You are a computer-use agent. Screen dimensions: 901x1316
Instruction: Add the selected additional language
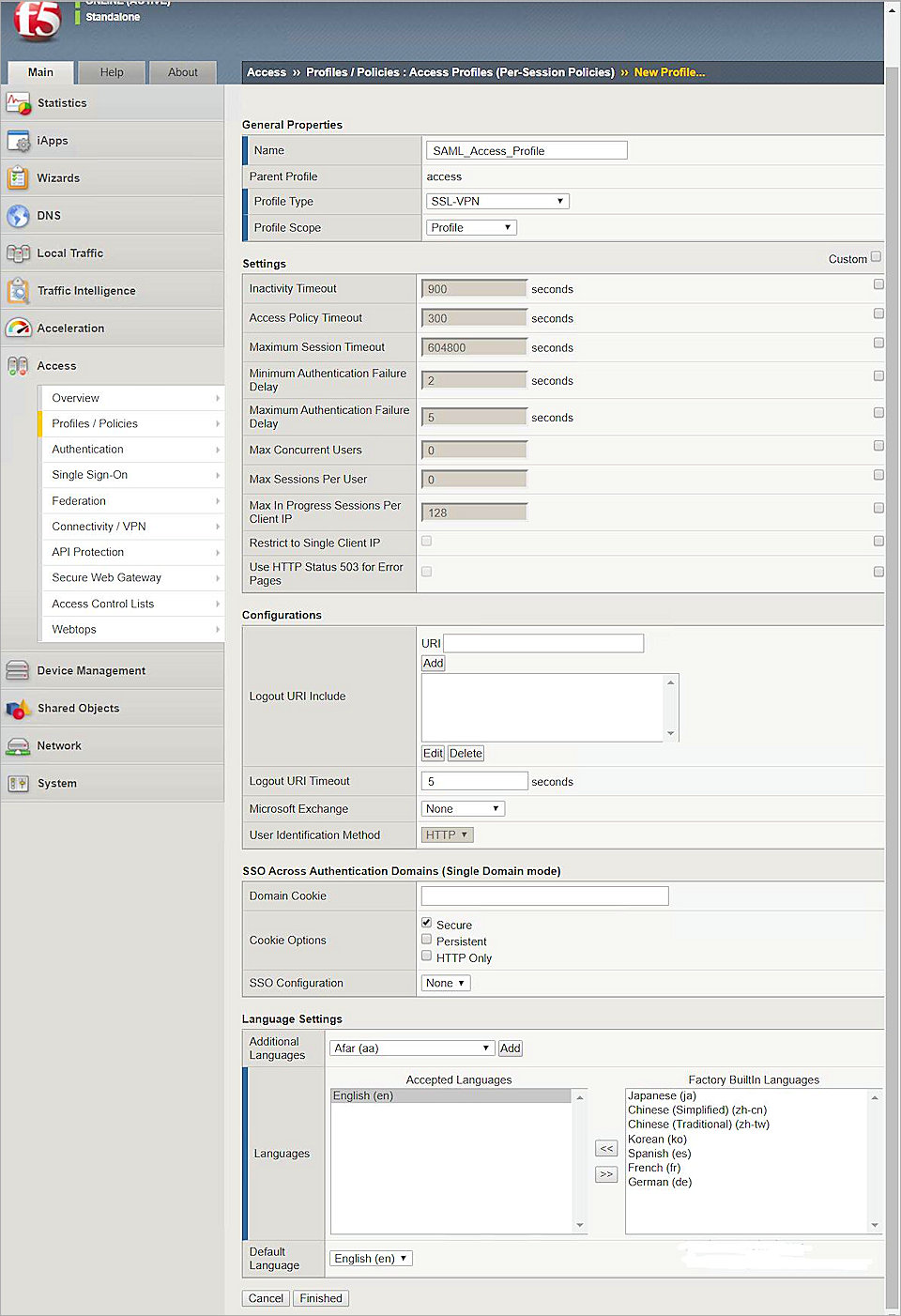[x=510, y=1048]
